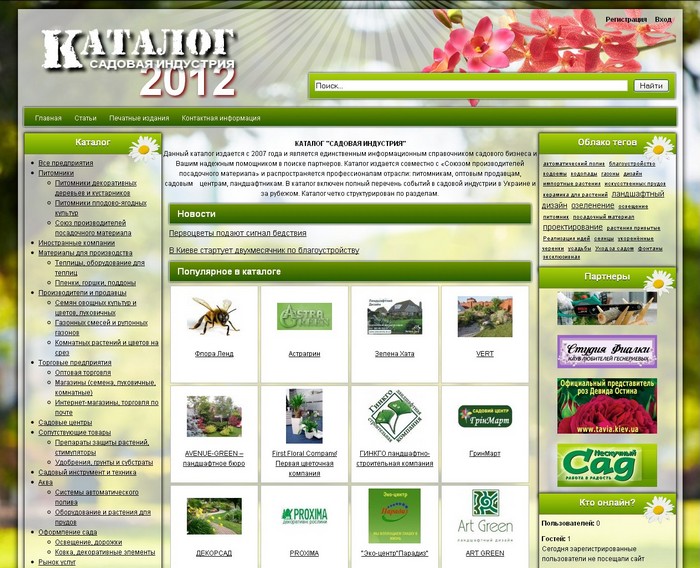
Task: Click the chainsaw partner banner
Action: tap(607, 308)
